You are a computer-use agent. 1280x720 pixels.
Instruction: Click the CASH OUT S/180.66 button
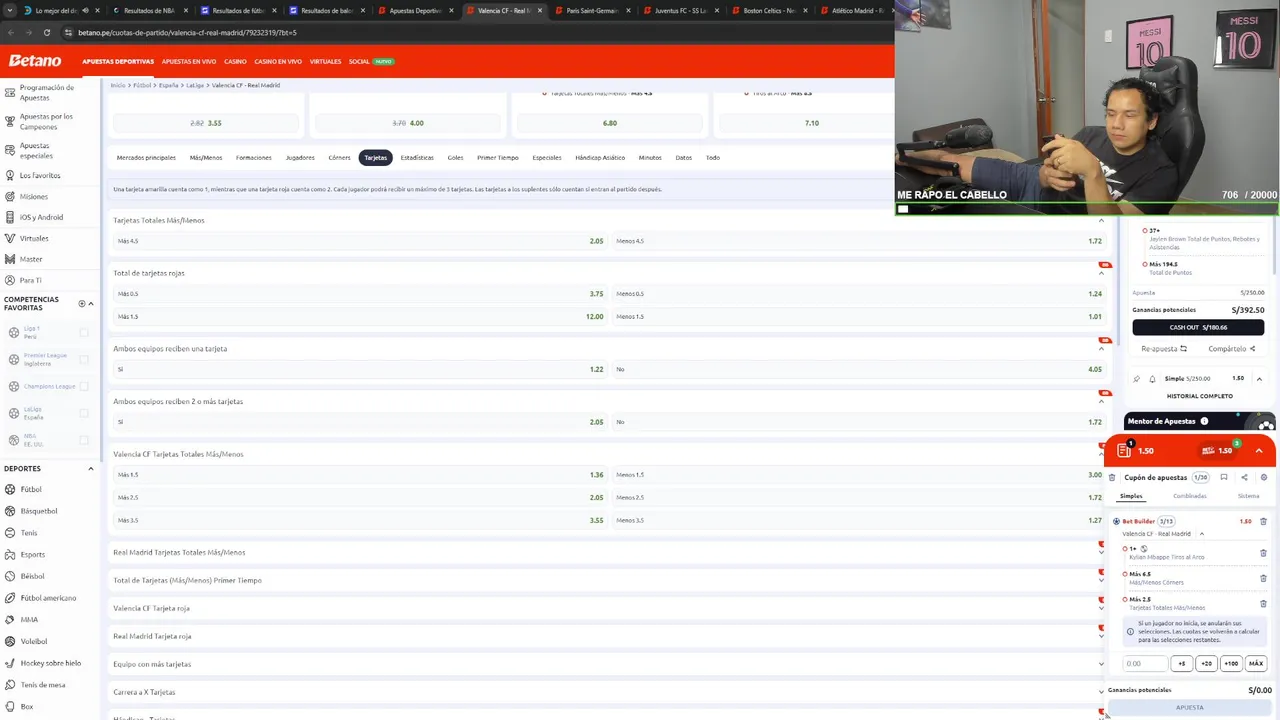[x=1198, y=327]
